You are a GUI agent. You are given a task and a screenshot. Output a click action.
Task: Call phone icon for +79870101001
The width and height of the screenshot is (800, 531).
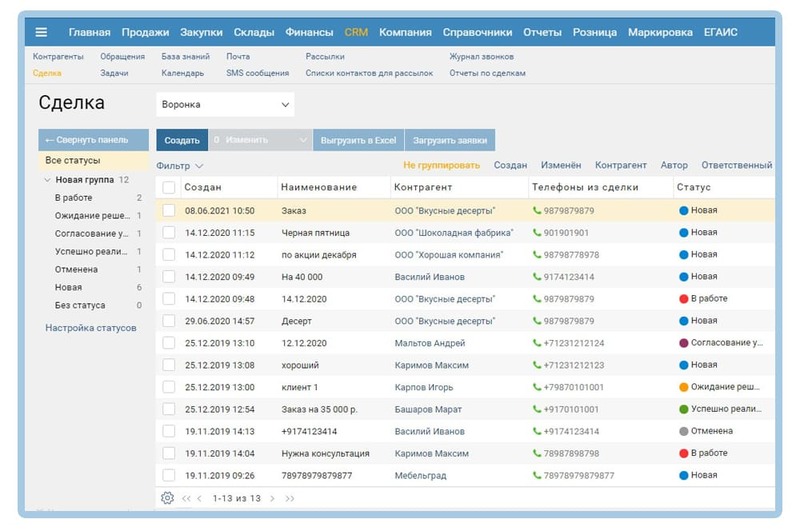tap(537, 387)
